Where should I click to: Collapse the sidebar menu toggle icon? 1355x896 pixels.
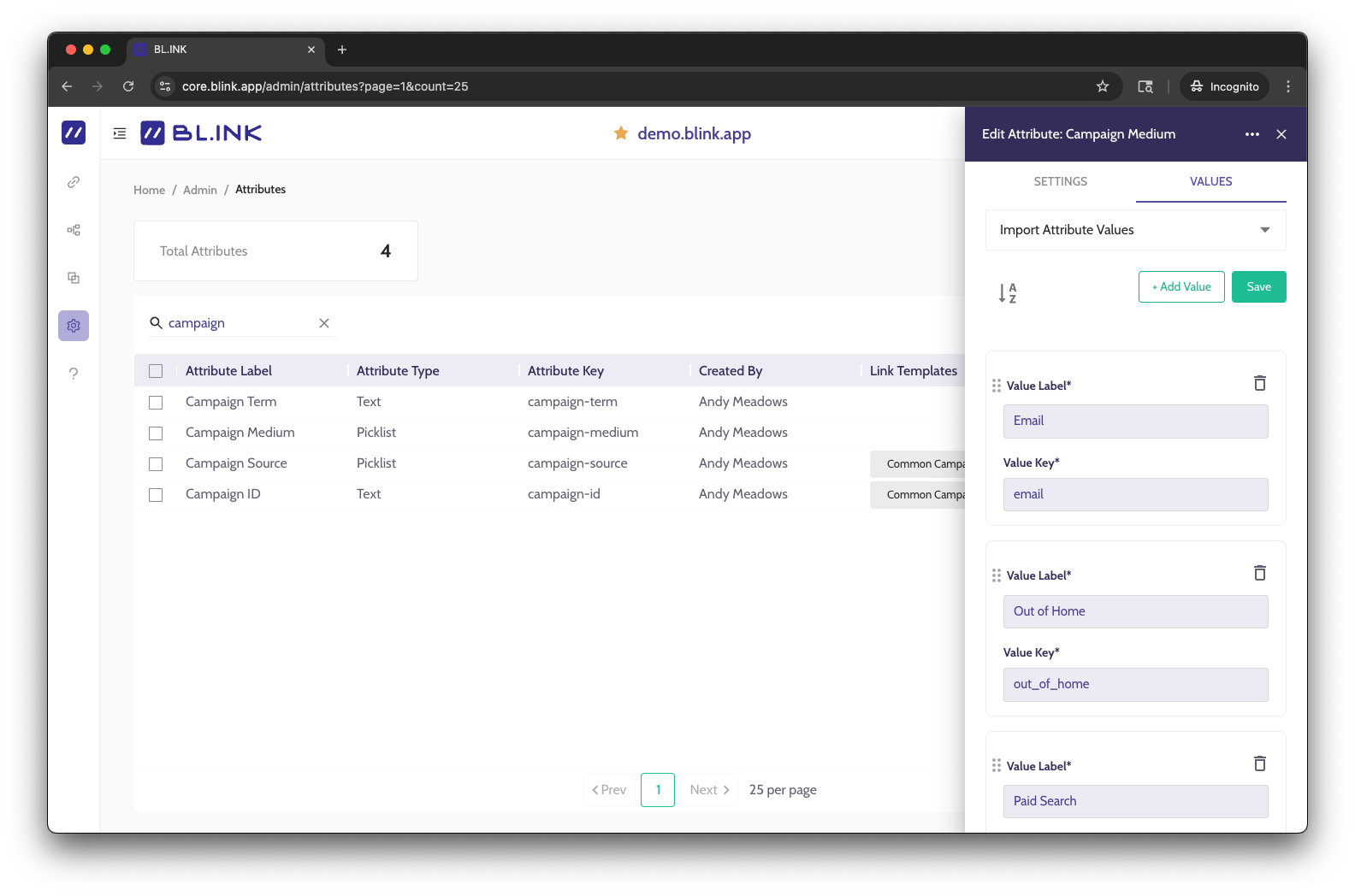(x=120, y=133)
